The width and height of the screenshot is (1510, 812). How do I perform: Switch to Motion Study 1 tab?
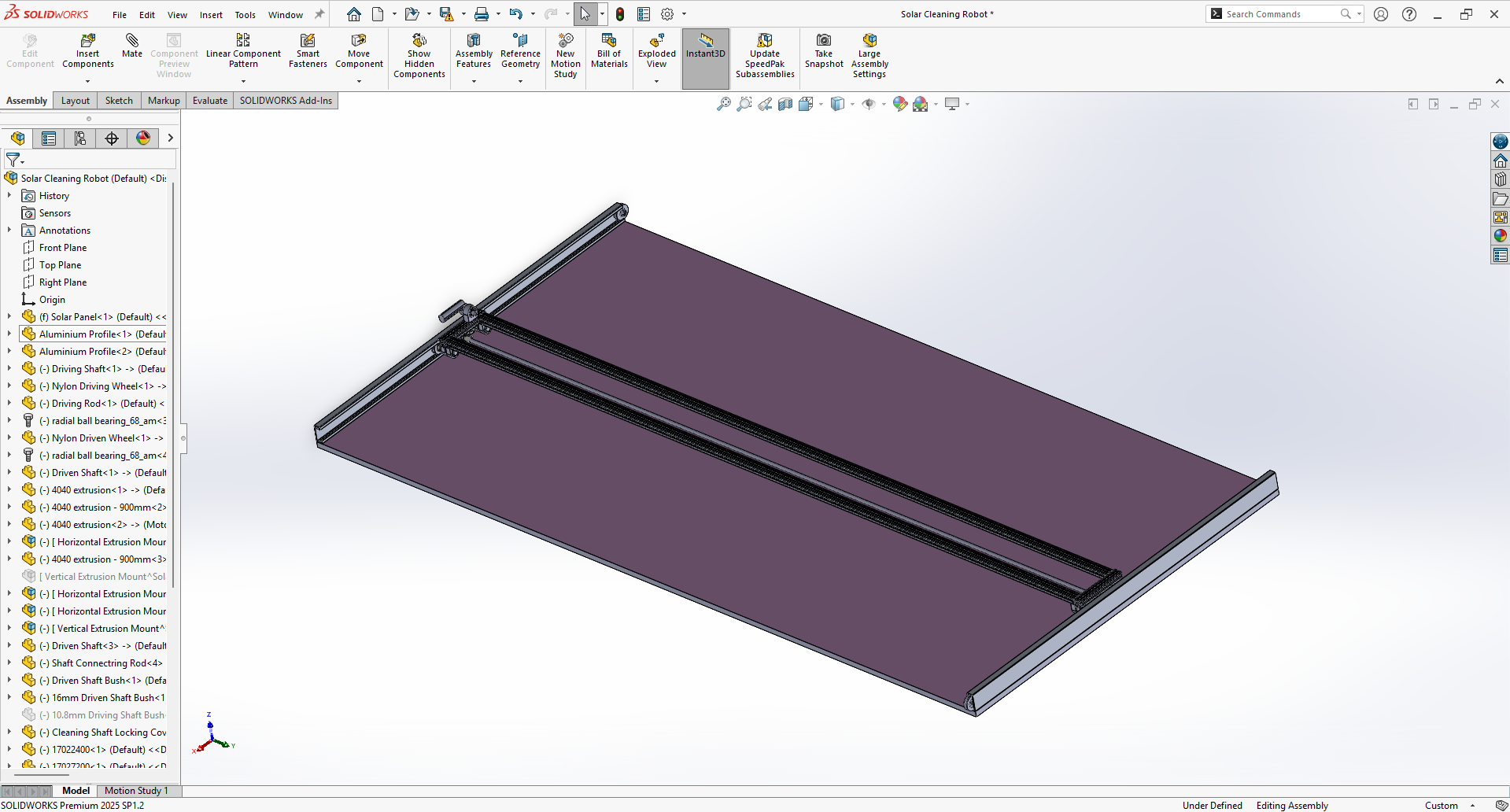click(136, 791)
